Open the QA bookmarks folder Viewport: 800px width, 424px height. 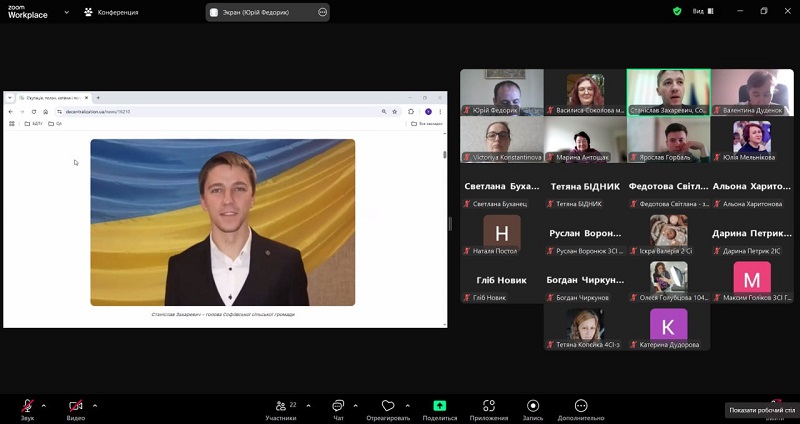coord(55,123)
